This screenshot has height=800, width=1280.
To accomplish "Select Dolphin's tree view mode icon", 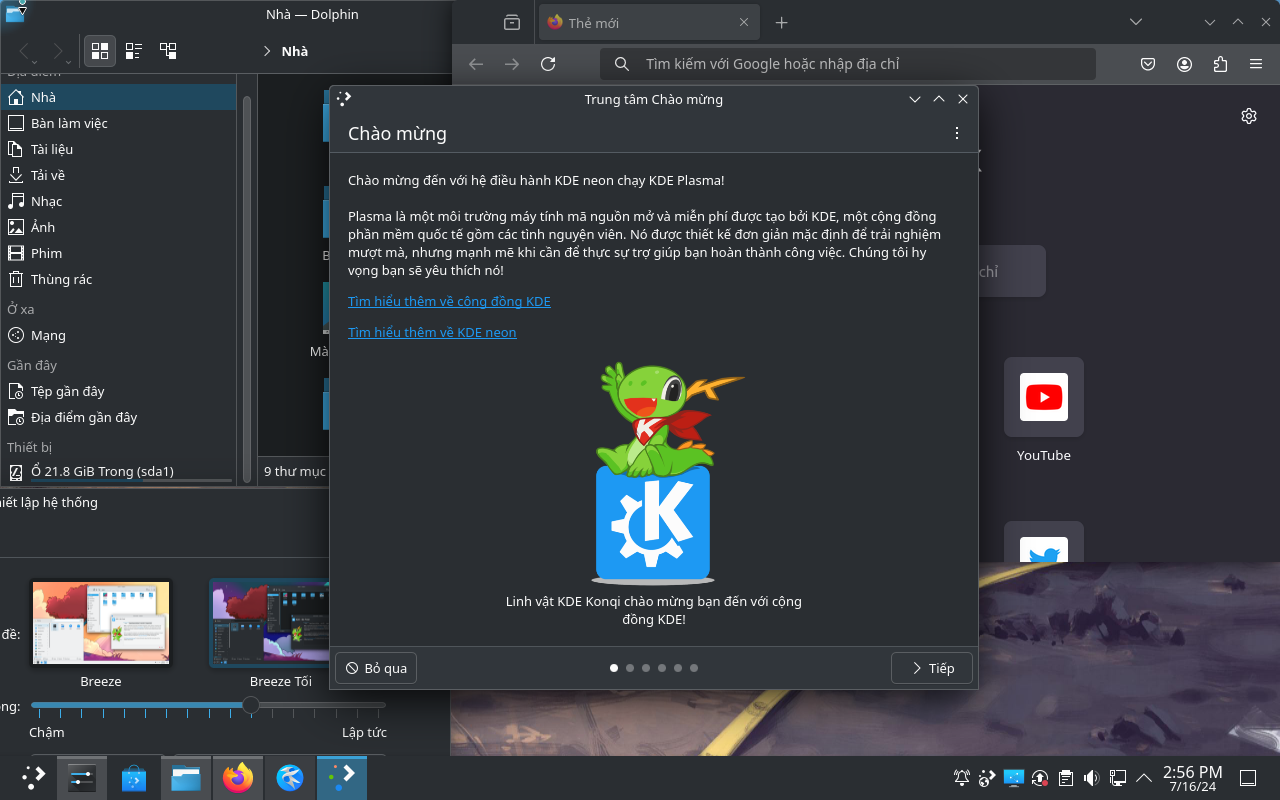I will coord(168,50).
